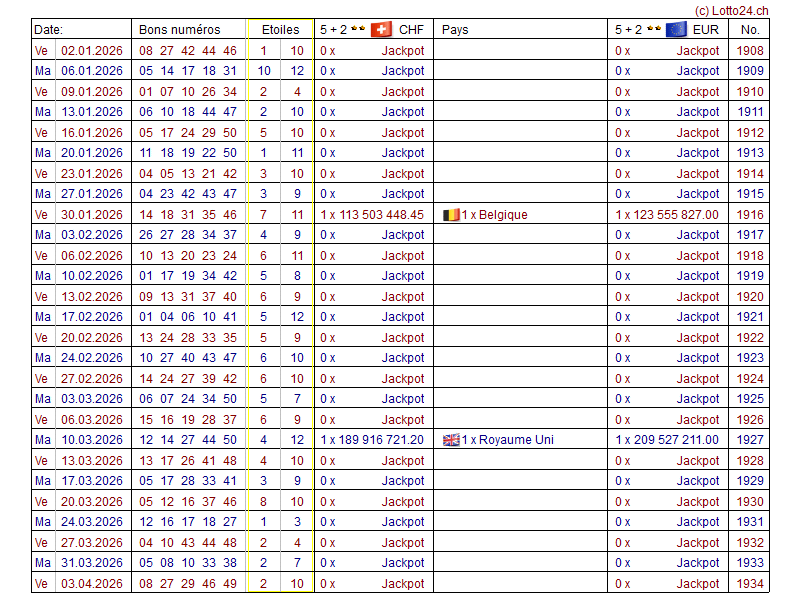Open draw number 1908
Image resolution: width=800 pixels, height=600 pixels.
[x=750, y=51]
